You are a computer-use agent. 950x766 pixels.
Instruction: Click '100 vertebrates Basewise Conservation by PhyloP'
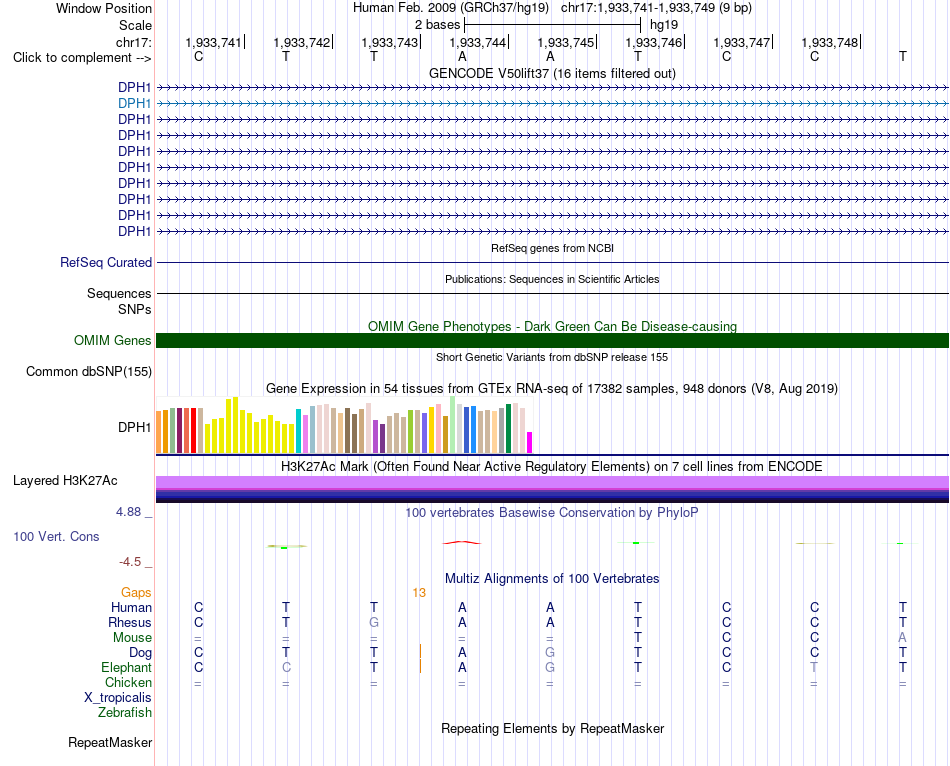[552, 513]
